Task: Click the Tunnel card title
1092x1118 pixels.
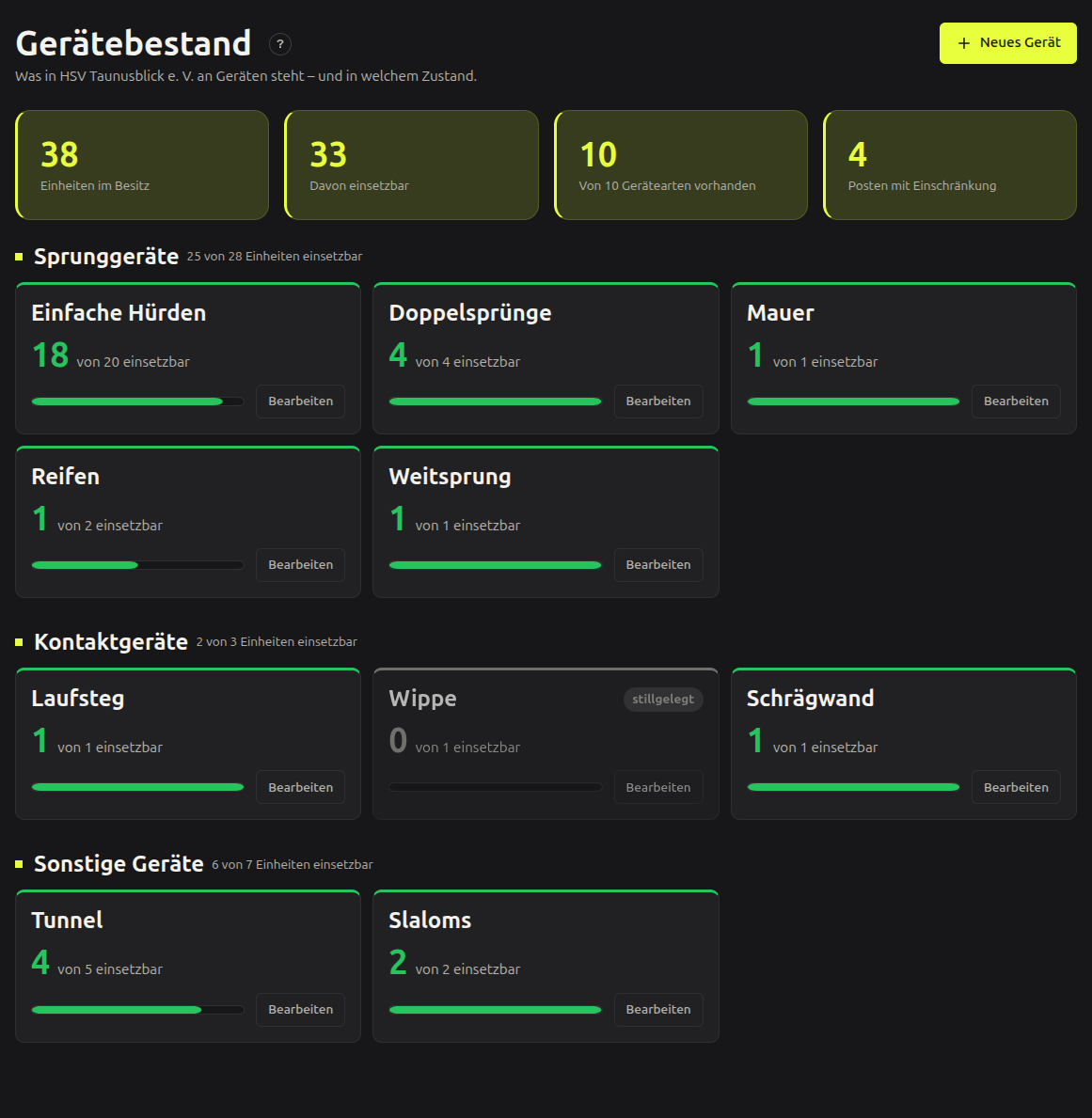Action: tap(67, 921)
